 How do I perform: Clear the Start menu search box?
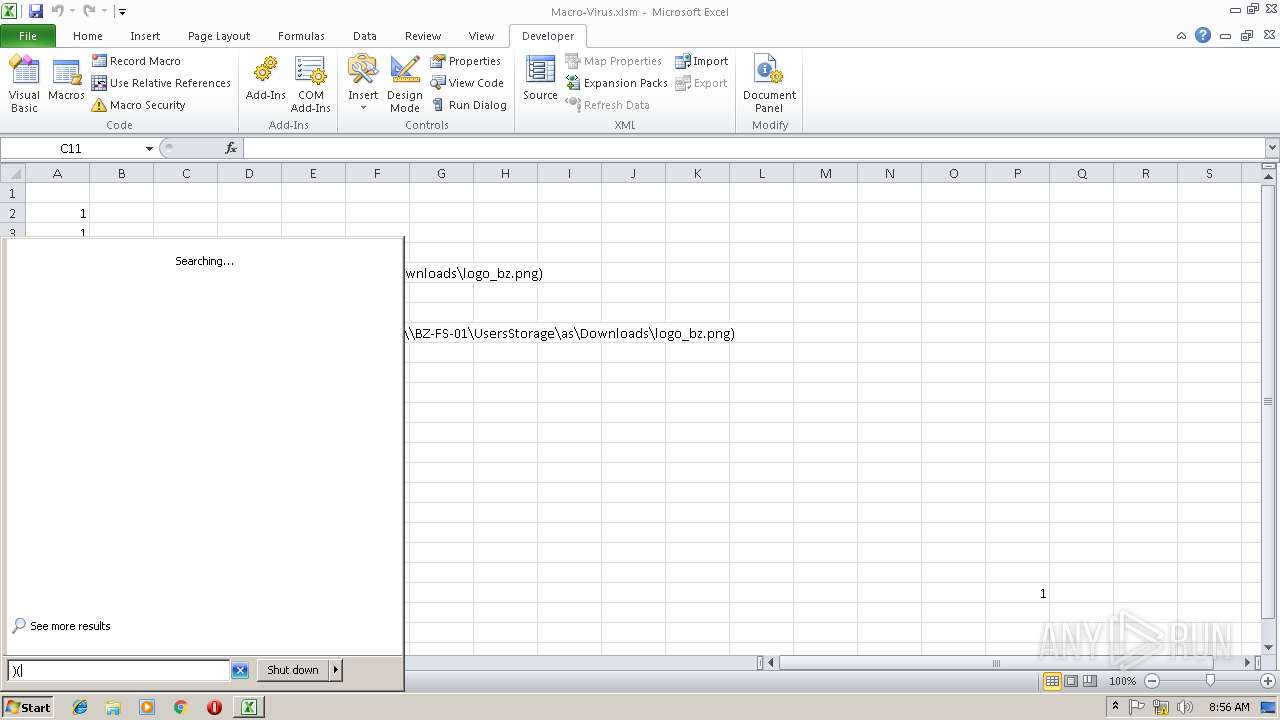pyautogui.click(x=240, y=670)
